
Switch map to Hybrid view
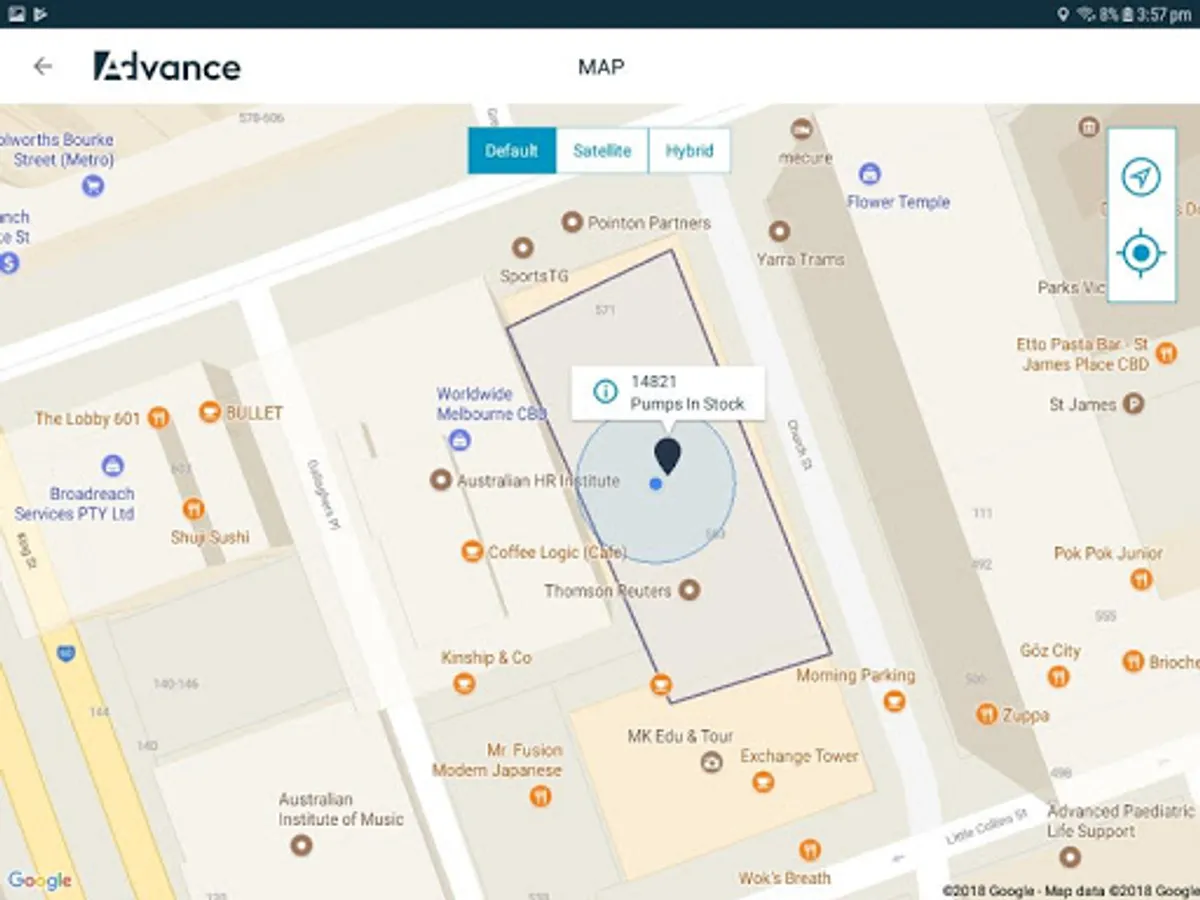click(689, 151)
